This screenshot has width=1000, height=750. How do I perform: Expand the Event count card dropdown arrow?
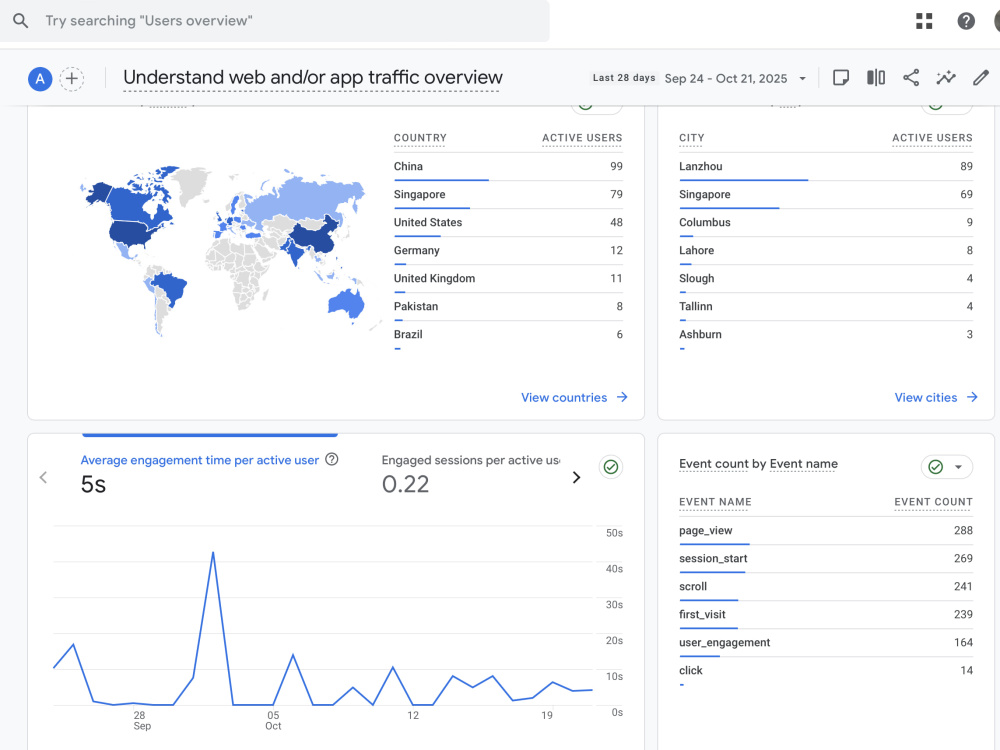958,467
